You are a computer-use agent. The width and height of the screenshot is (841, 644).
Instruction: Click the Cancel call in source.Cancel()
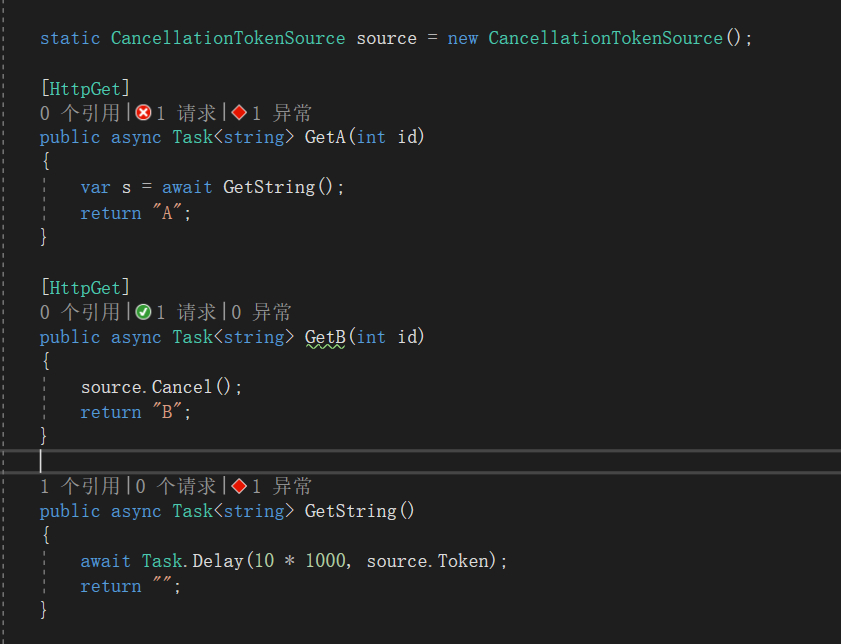point(182,387)
